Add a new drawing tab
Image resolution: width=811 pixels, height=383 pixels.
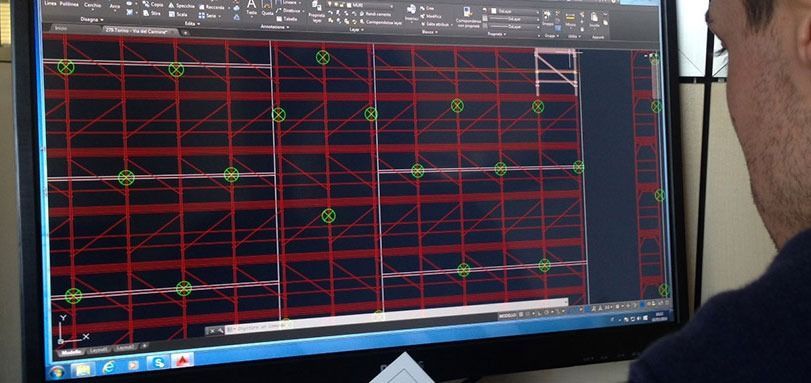[x=186, y=33]
